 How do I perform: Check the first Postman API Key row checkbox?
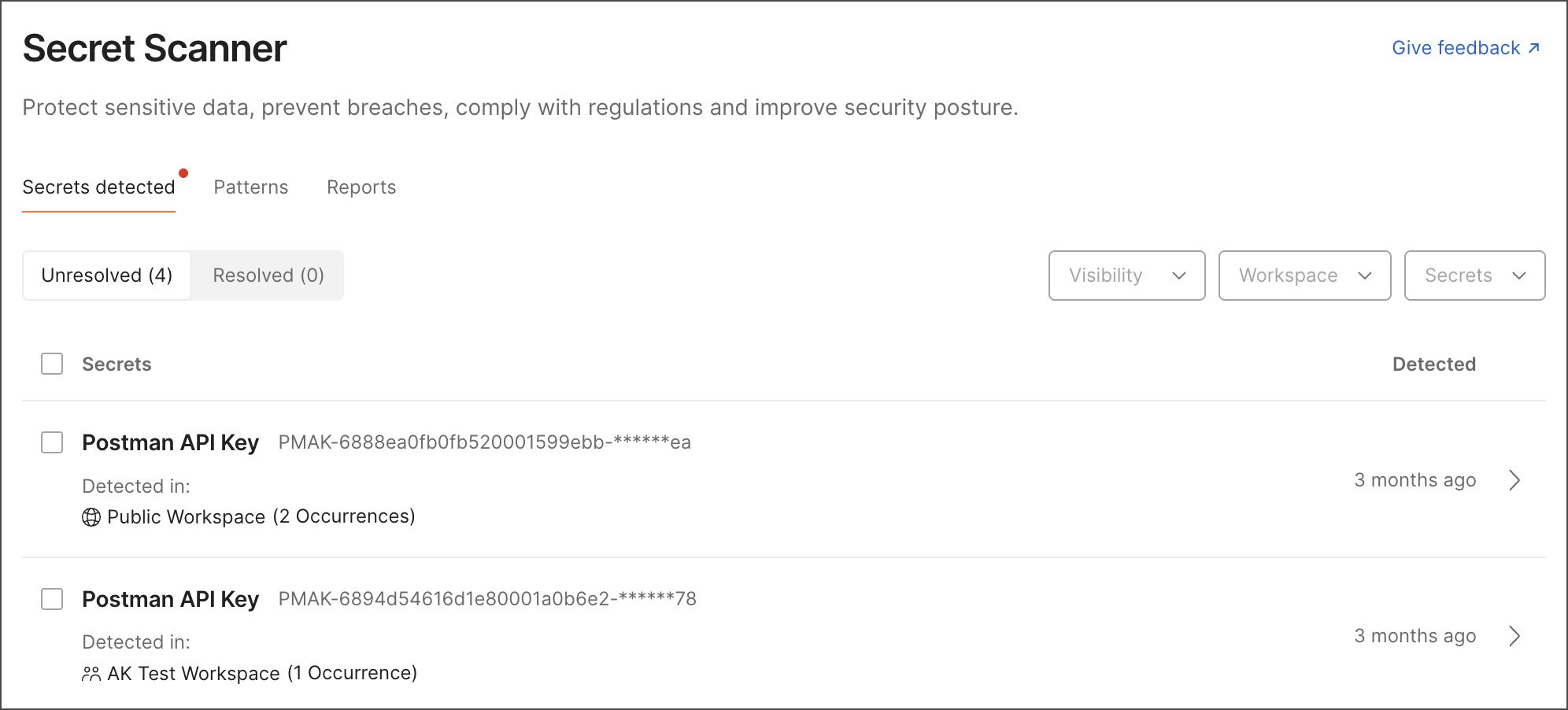52,442
